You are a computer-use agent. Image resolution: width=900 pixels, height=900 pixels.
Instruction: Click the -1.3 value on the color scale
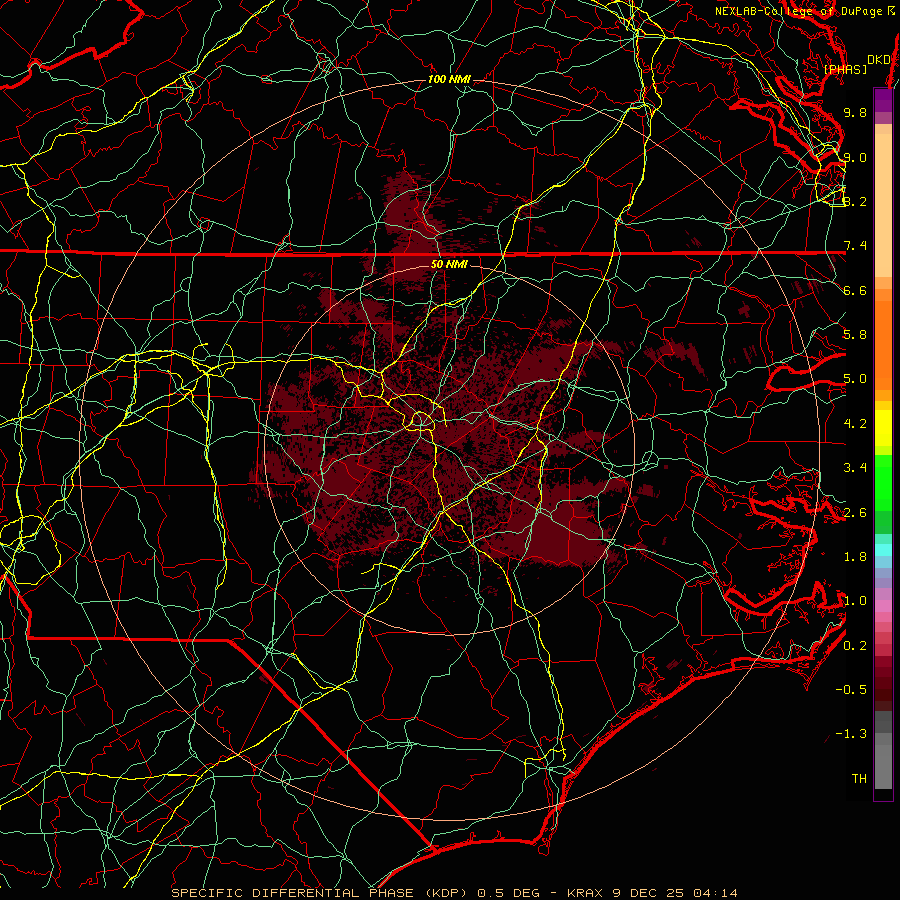(x=851, y=734)
